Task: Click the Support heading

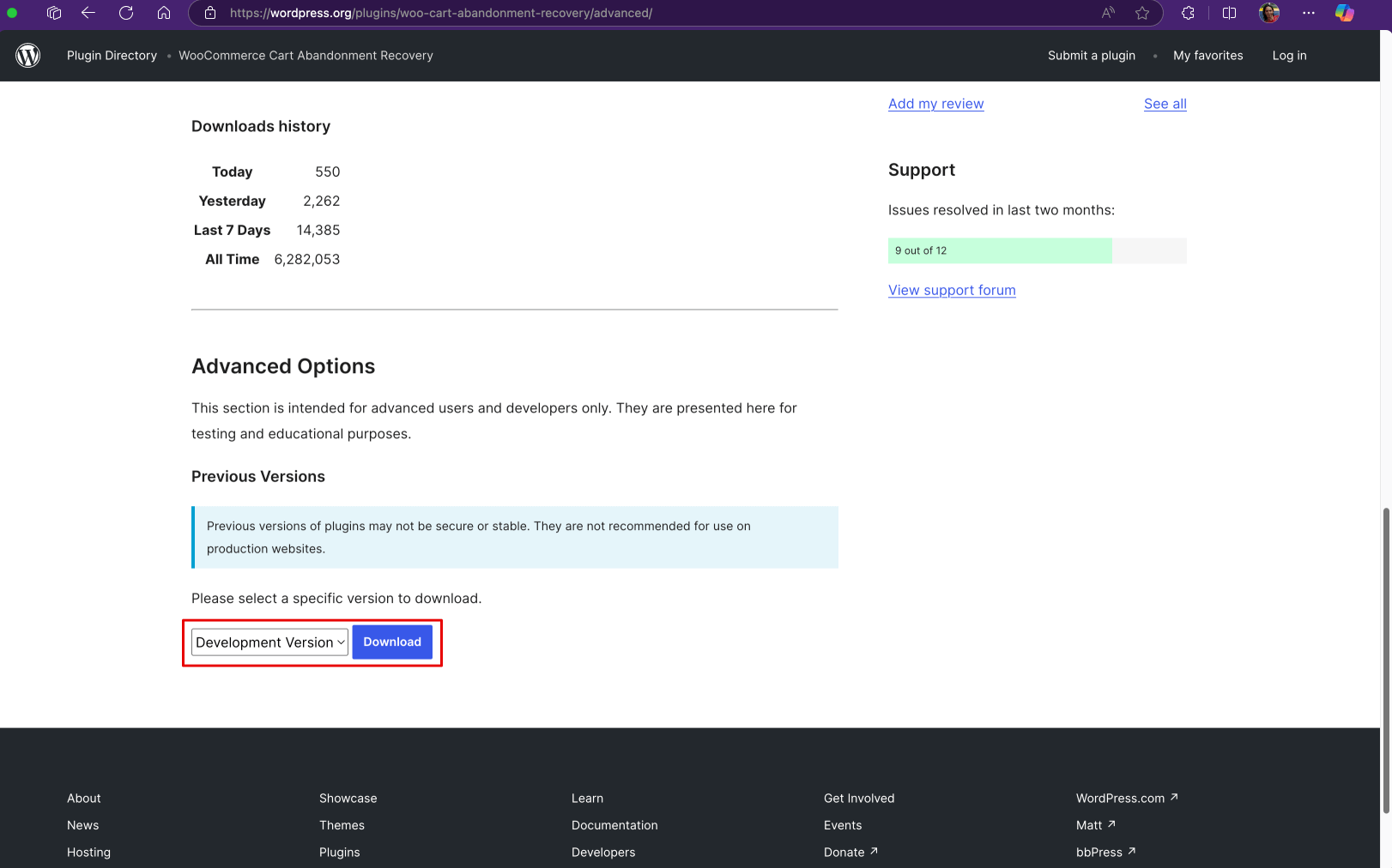Action: pyautogui.click(x=922, y=170)
